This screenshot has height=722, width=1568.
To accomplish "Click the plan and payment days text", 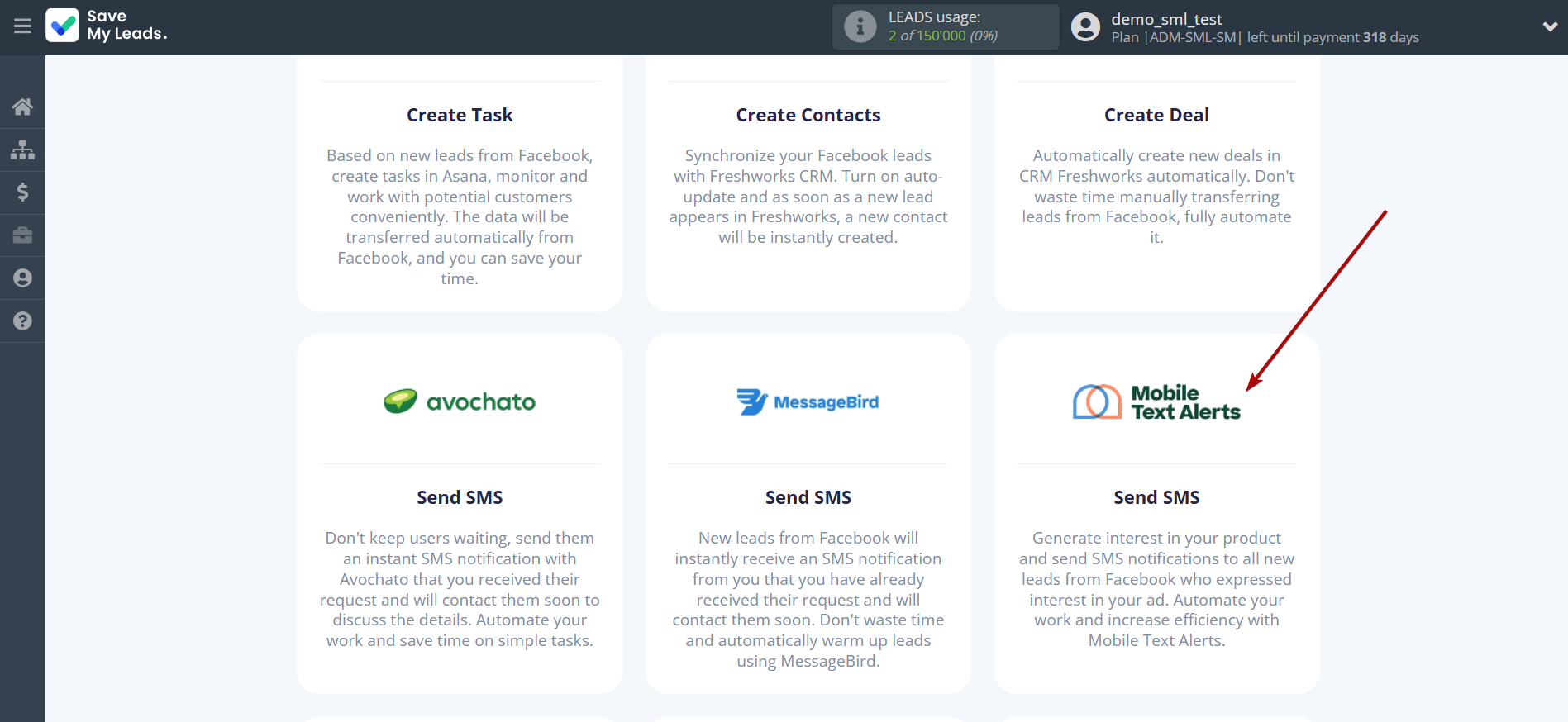I will coord(1265,37).
